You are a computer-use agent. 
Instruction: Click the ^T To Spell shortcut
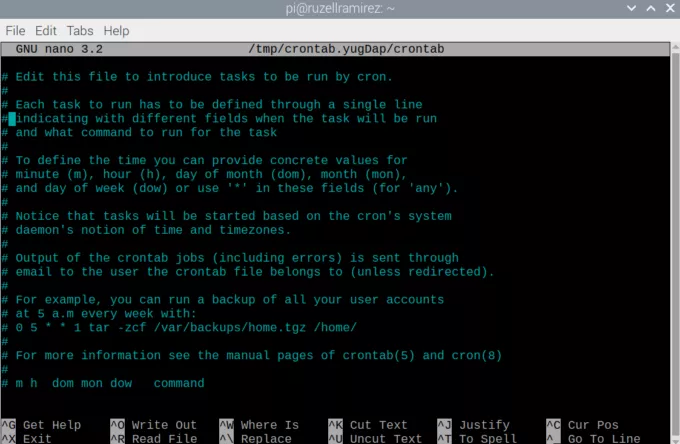[477, 438]
